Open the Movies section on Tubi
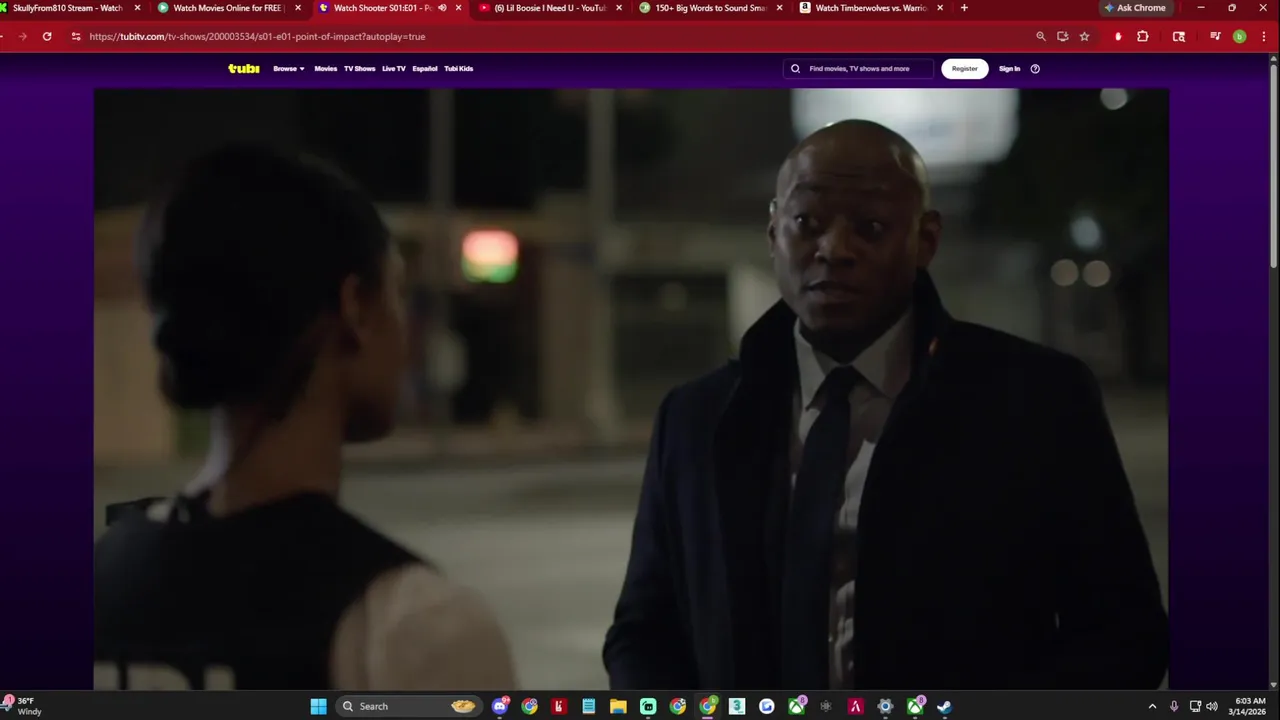The width and height of the screenshot is (1280, 720). pyautogui.click(x=326, y=69)
